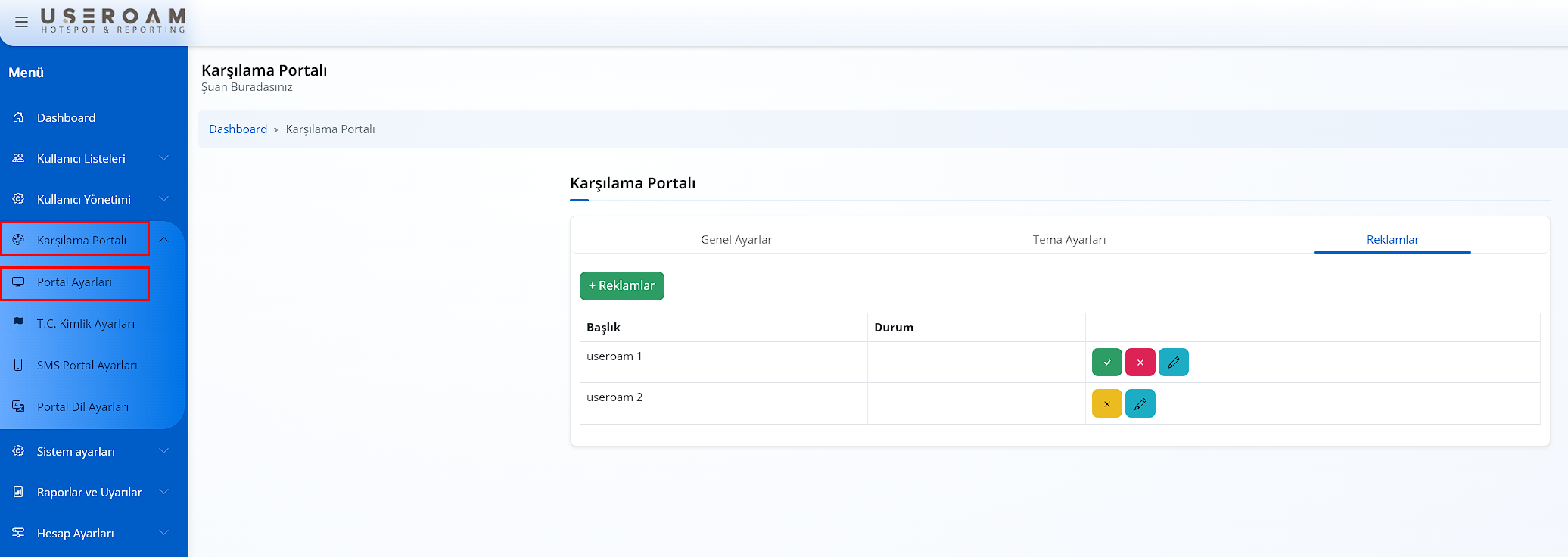Click edit pencil button for useroam 2
Screen dimensions: 1568x557
click(x=1140, y=404)
